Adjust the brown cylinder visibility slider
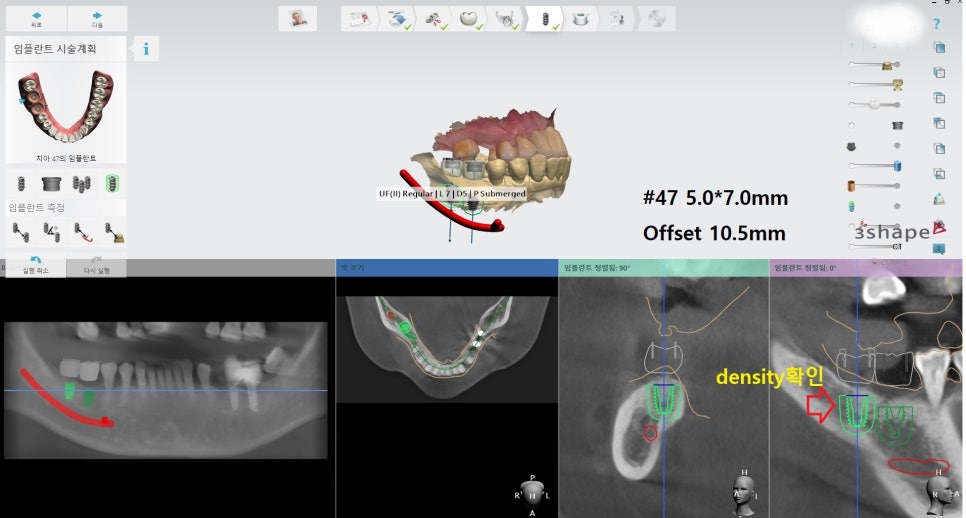Viewport: 966px width, 518px height. click(874, 185)
